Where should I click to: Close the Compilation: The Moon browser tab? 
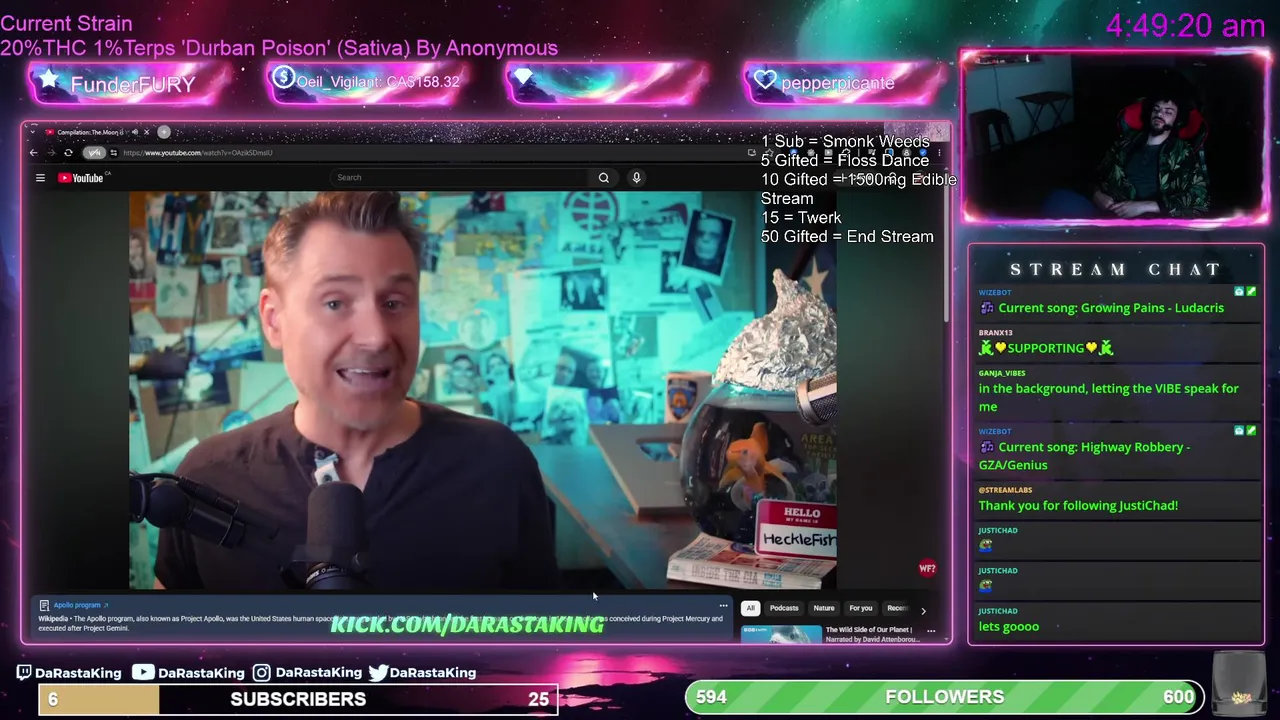click(x=146, y=132)
